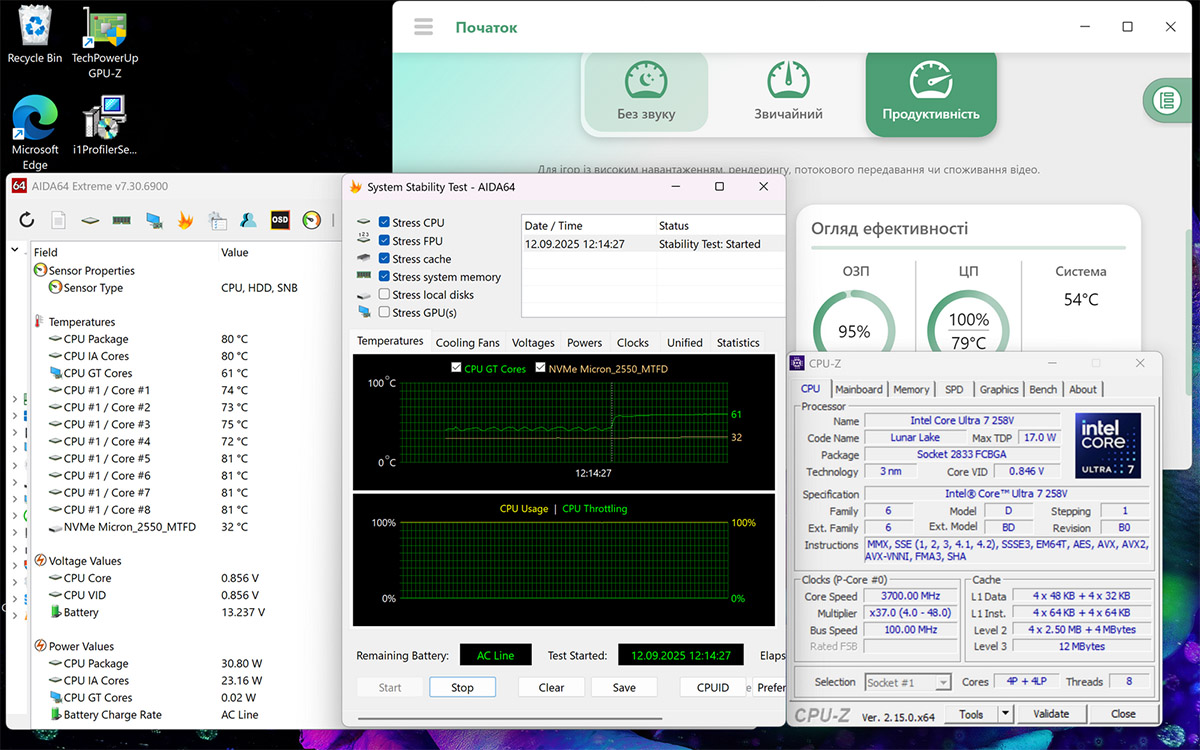Viewport: 1200px width, 750px height.
Task: Click the Sensor Properties gauge icon
Action: coord(40,271)
